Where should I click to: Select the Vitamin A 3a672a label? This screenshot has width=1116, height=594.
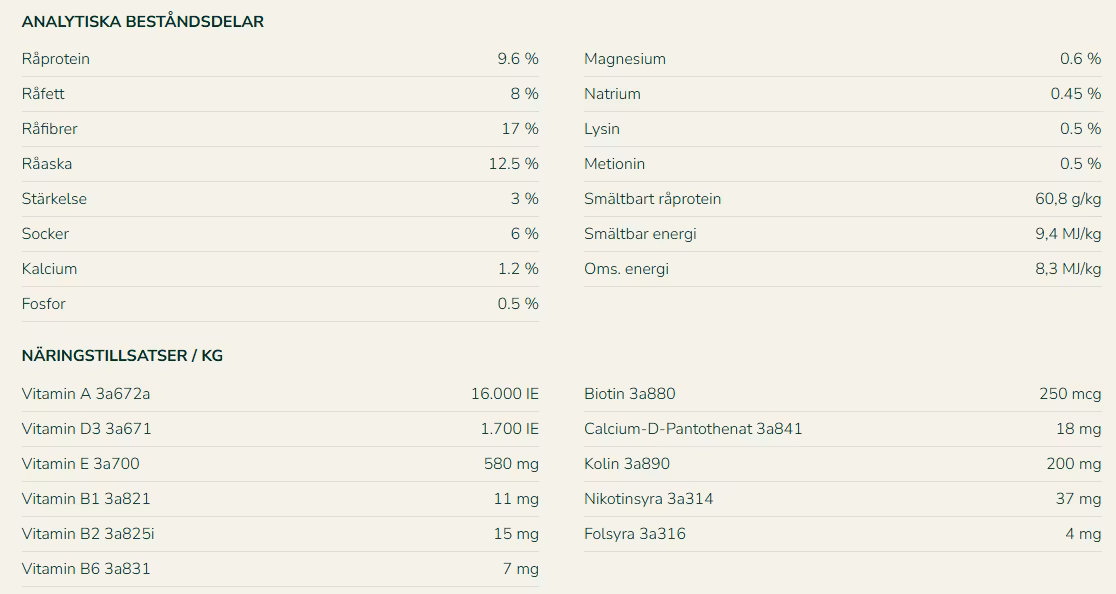pyautogui.click(x=86, y=394)
